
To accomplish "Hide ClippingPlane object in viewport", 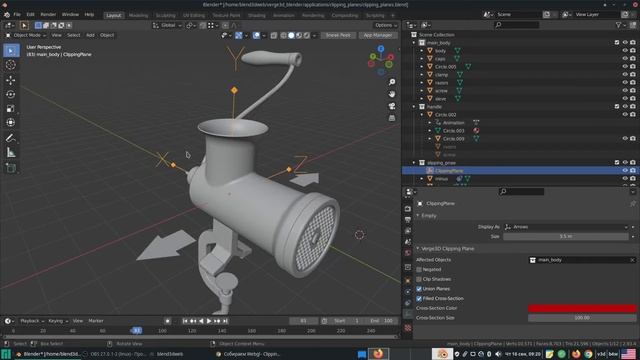I will [625, 171].
